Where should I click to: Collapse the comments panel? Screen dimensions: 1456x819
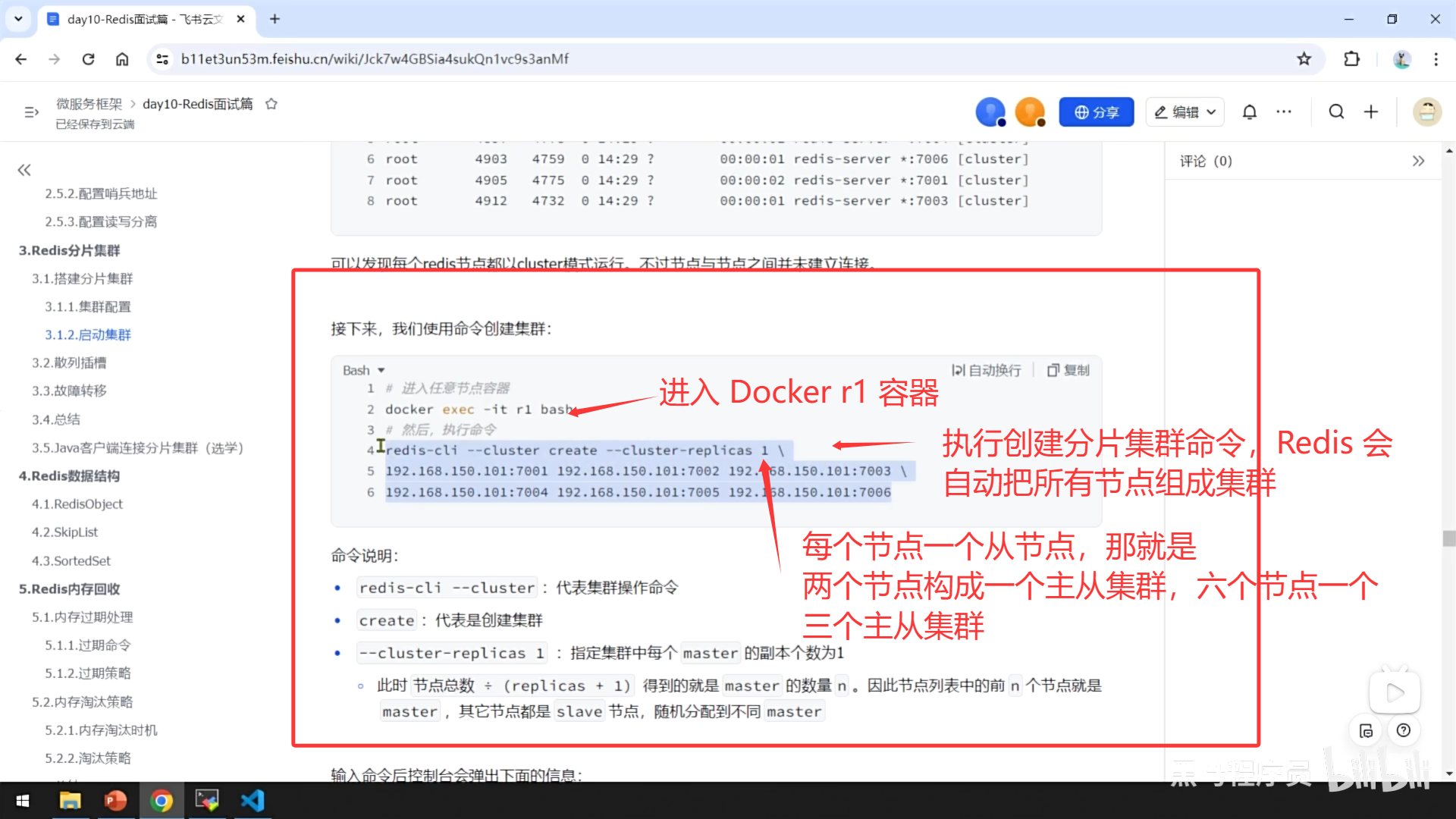[x=1418, y=161]
